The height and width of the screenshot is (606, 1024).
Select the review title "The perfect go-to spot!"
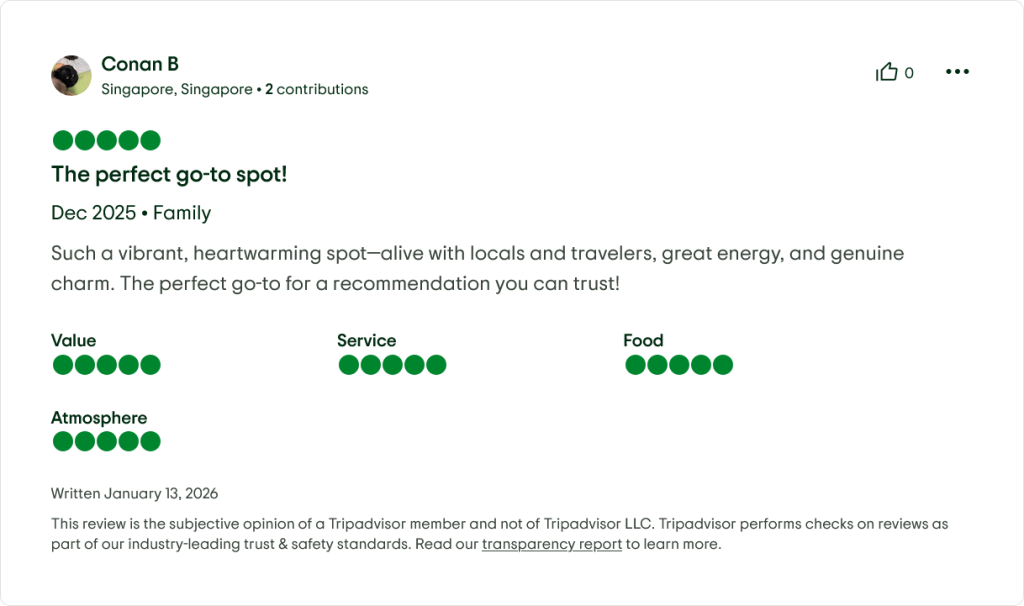tap(169, 175)
